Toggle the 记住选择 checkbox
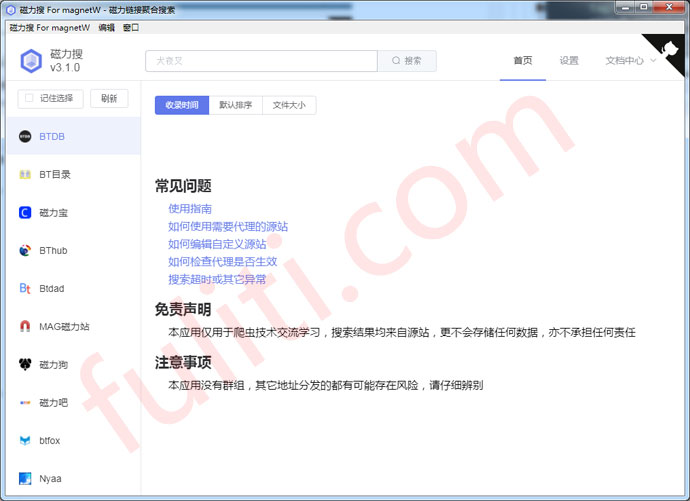The width and height of the screenshot is (690, 501). click(x=30, y=98)
